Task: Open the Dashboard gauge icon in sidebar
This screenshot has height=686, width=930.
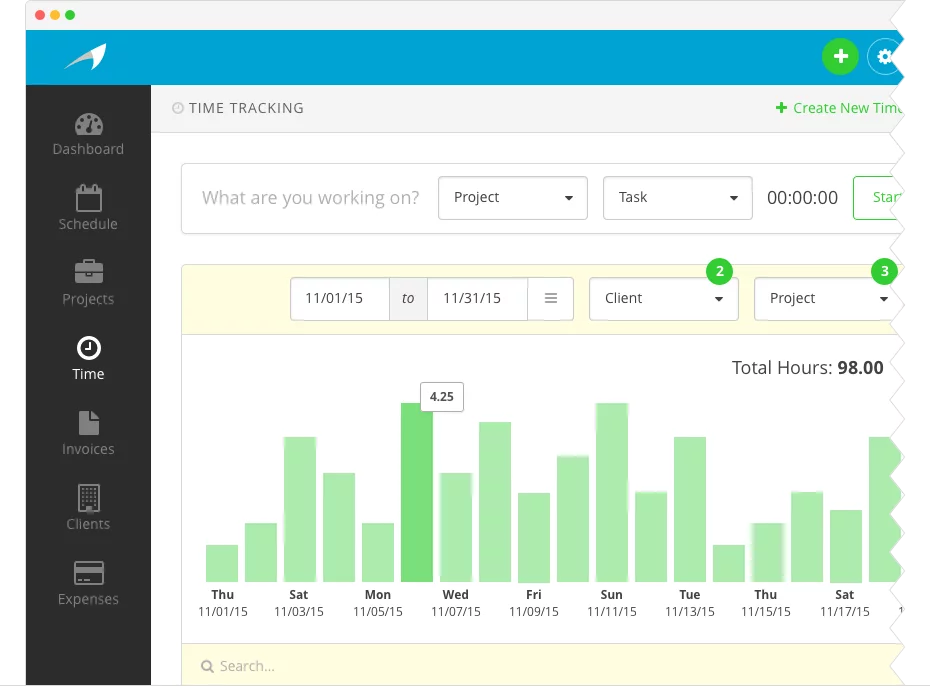Action: 88,126
